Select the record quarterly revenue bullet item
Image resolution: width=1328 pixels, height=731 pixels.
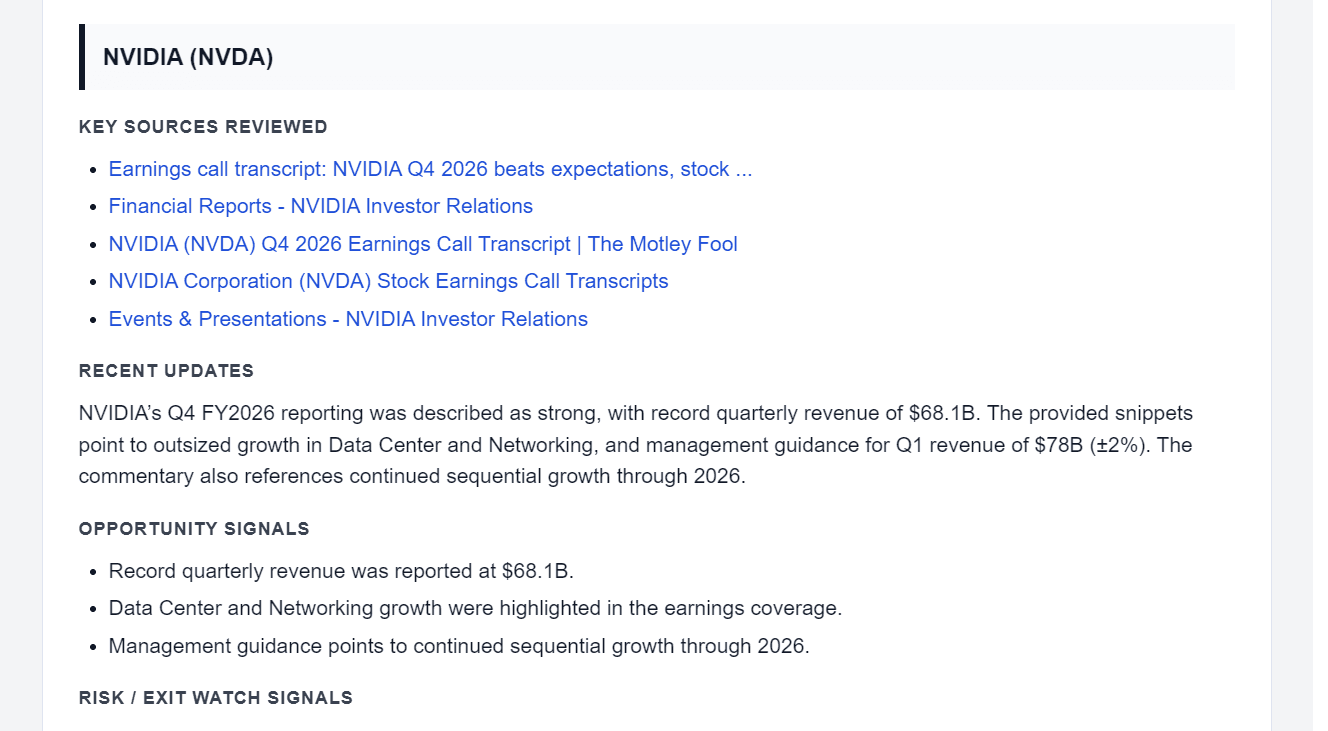tap(341, 571)
